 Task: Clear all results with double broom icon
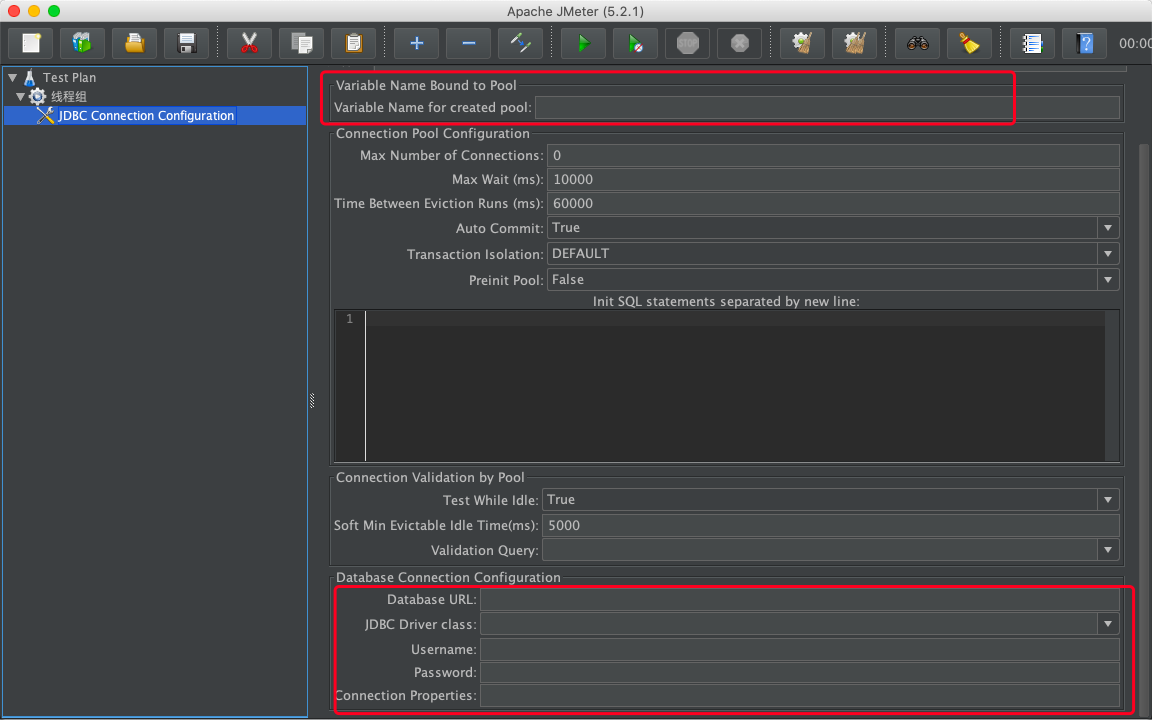point(854,43)
